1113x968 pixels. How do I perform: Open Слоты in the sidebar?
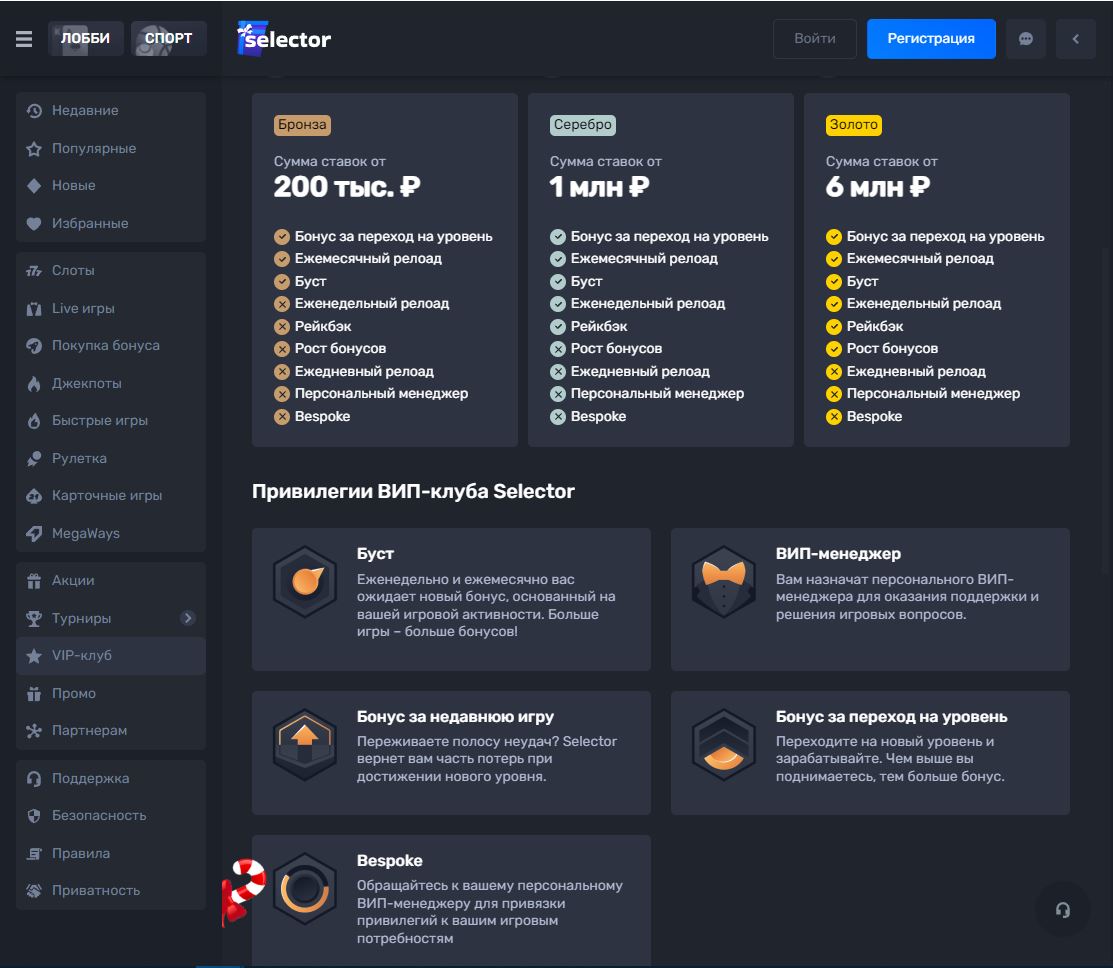coord(73,271)
